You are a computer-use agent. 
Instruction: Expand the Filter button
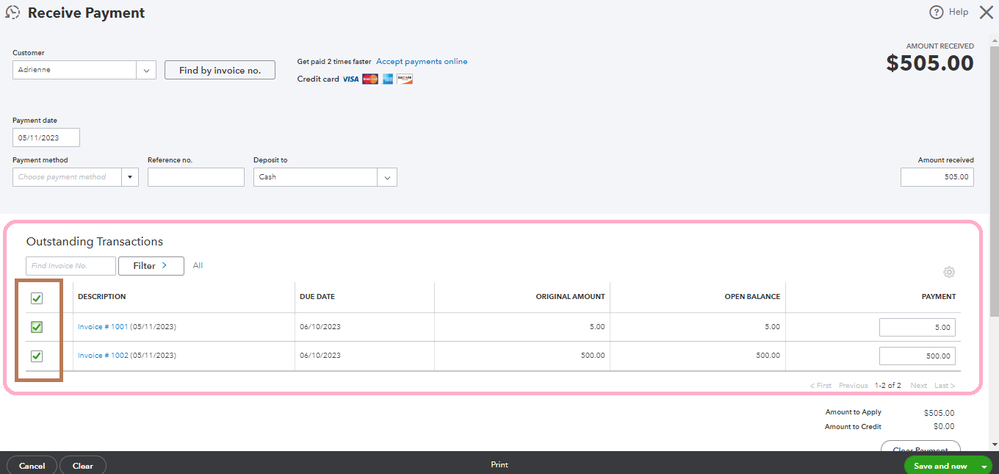click(151, 266)
